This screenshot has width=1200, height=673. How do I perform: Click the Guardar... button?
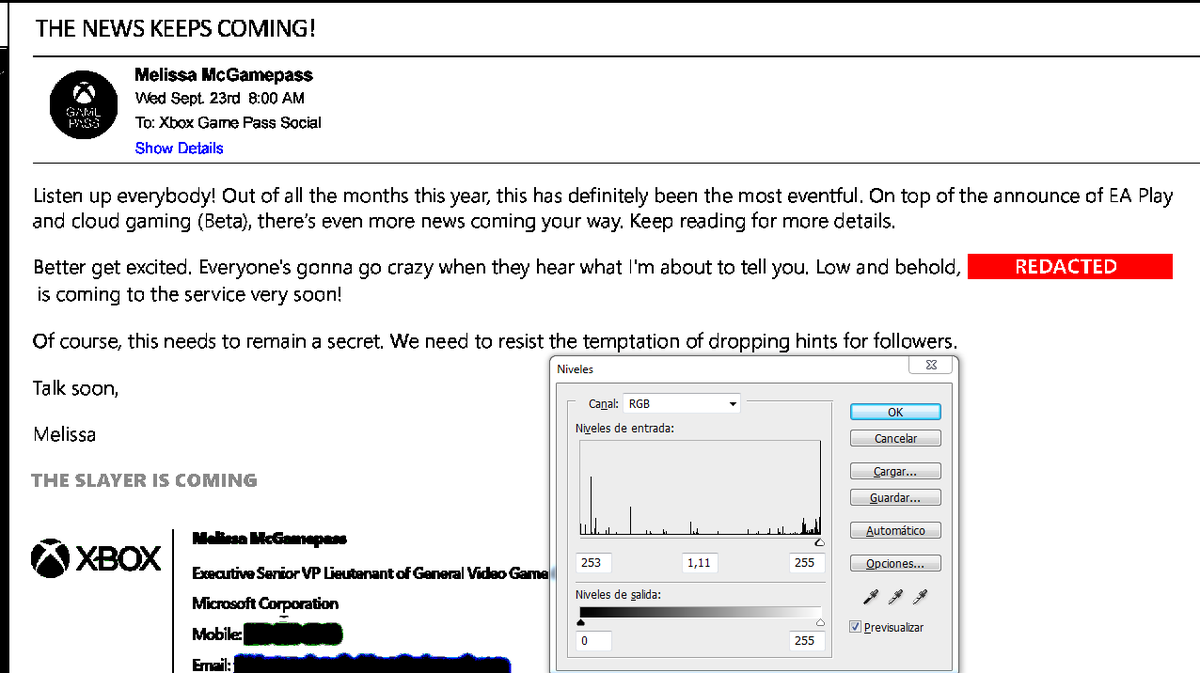895,497
